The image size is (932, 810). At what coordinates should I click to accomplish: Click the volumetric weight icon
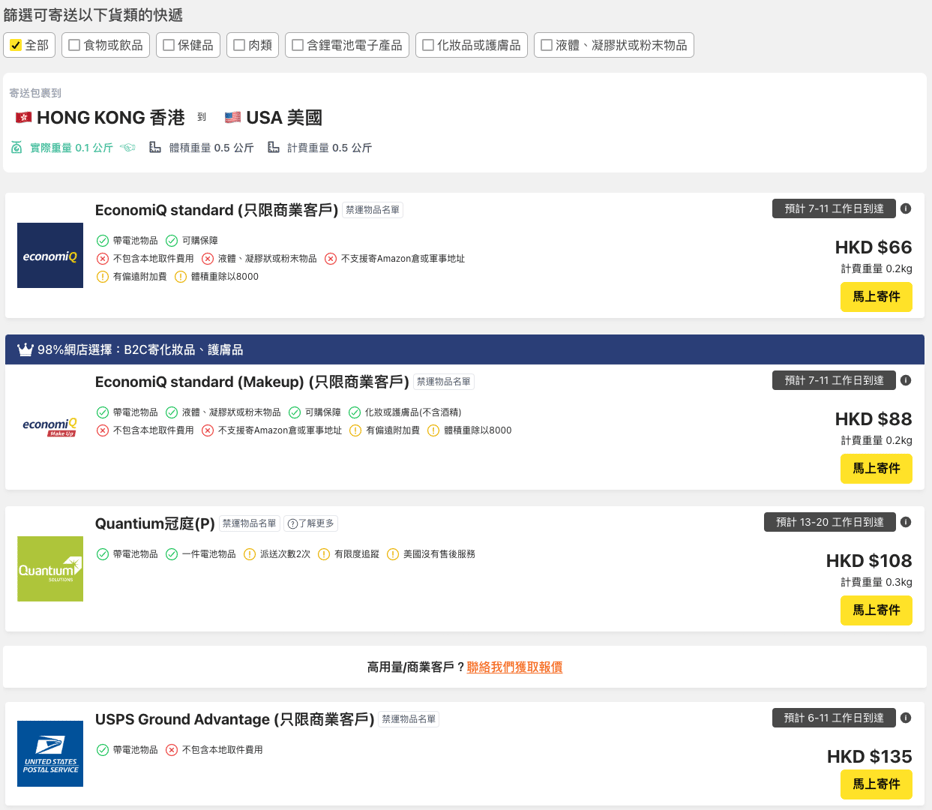pos(155,148)
